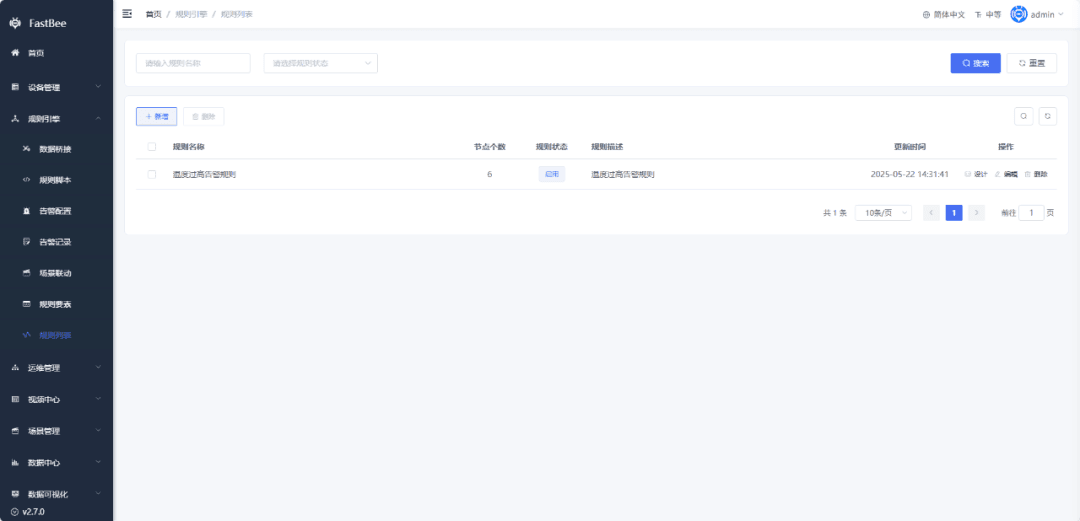Open the 请选择规则状态 dropdown

pos(320,63)
